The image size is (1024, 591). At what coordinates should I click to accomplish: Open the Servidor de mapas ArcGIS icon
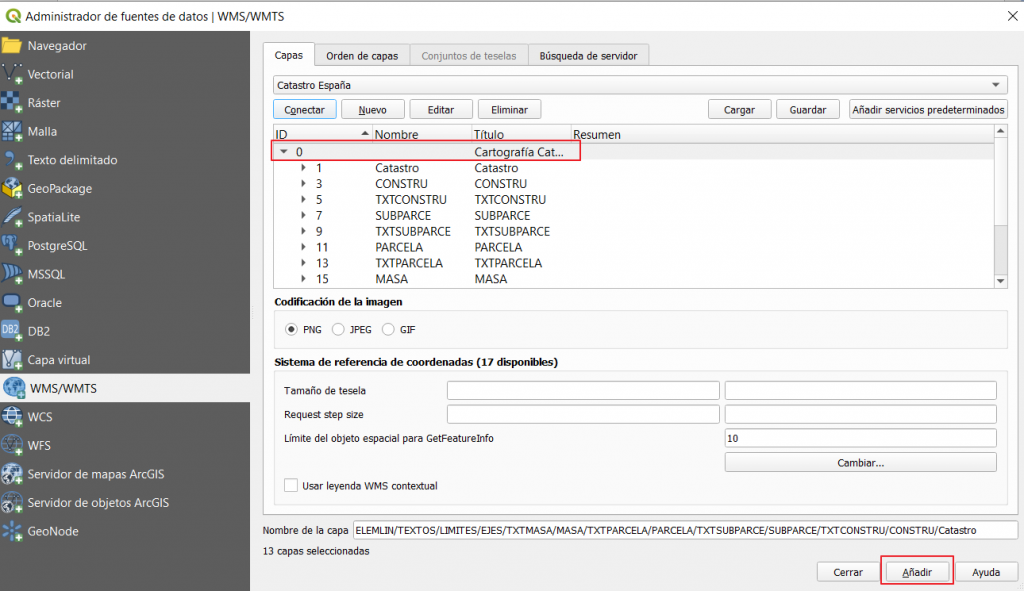(12, 474)
